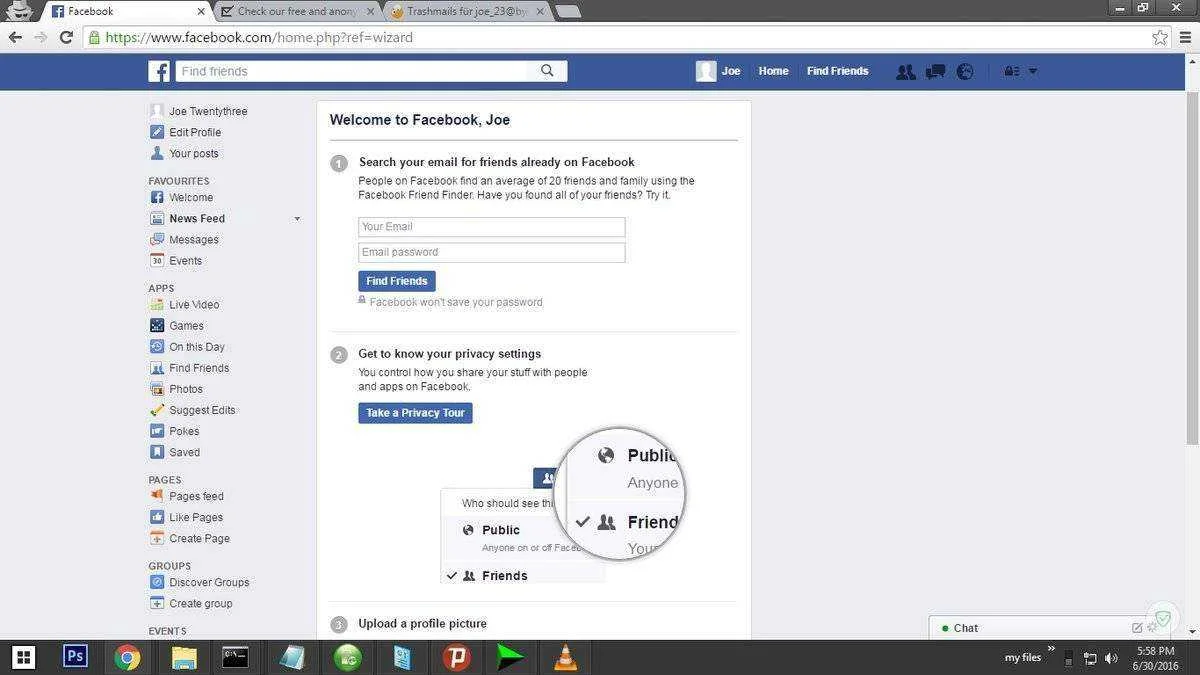Open On this Day app

tap(197, 346)
